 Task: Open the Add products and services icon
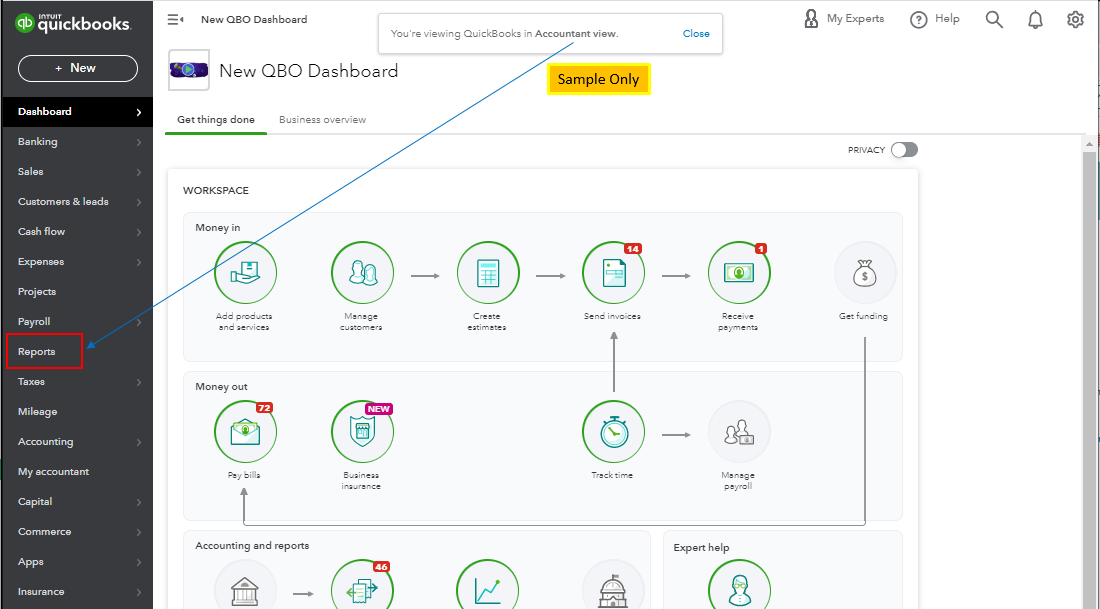tap(245, 273)
